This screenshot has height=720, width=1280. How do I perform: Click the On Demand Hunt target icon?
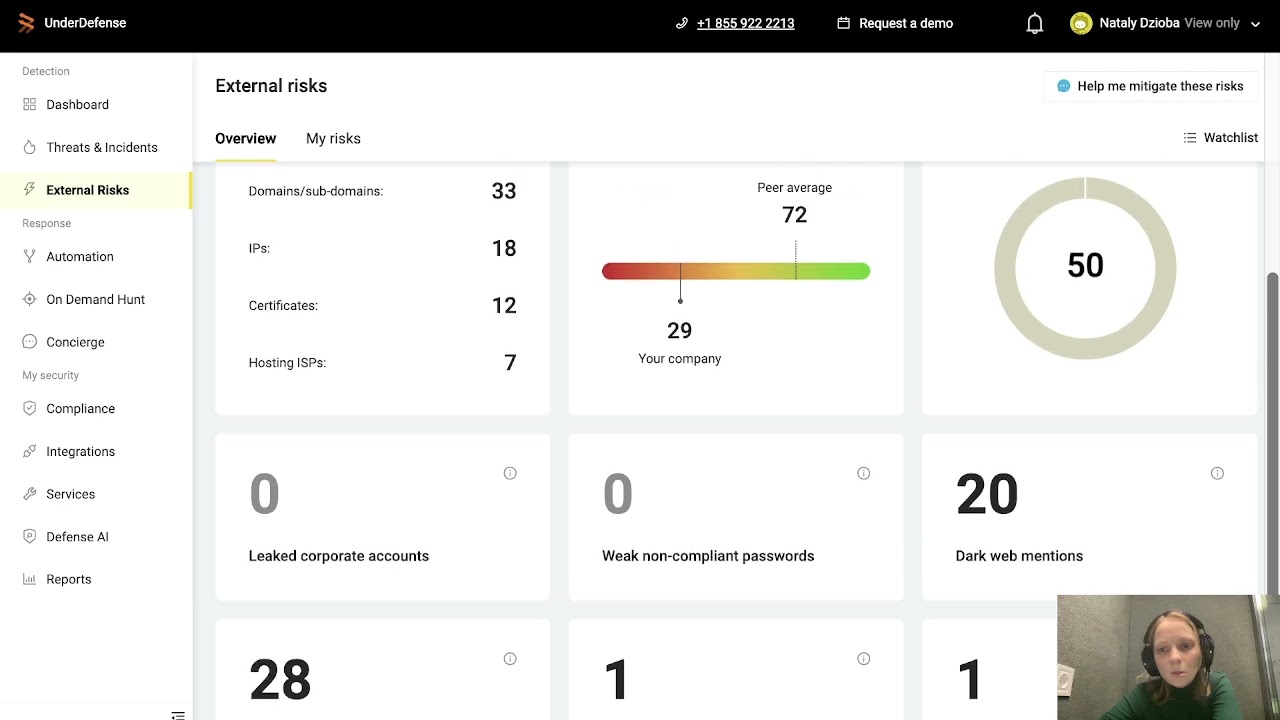(29, 299)
